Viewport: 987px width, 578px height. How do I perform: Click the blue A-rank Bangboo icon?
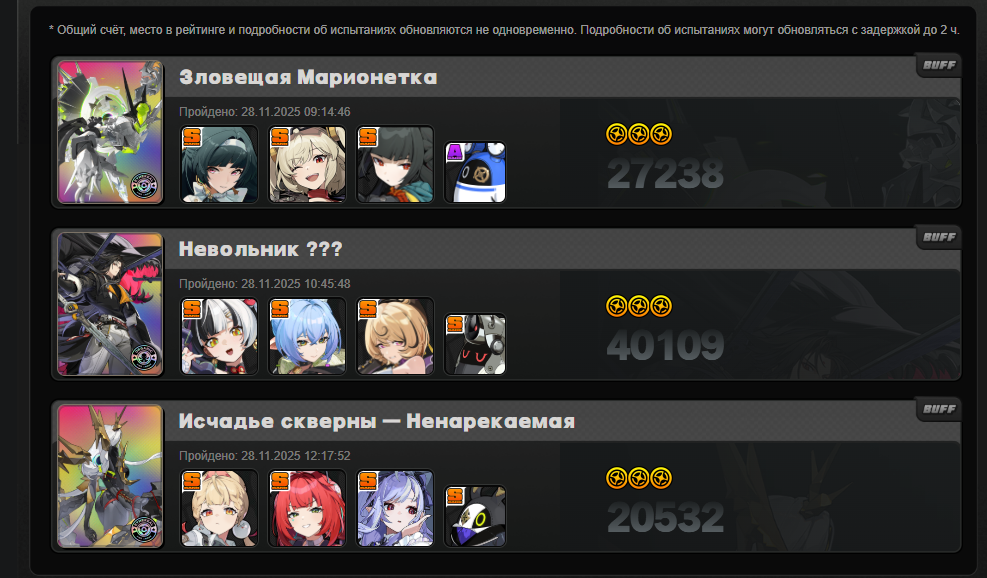coord(475,172)
